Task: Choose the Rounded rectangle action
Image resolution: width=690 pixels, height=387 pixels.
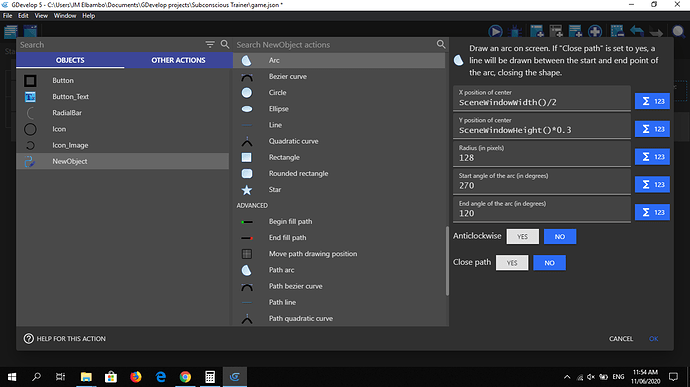Action: click(339, 173)
